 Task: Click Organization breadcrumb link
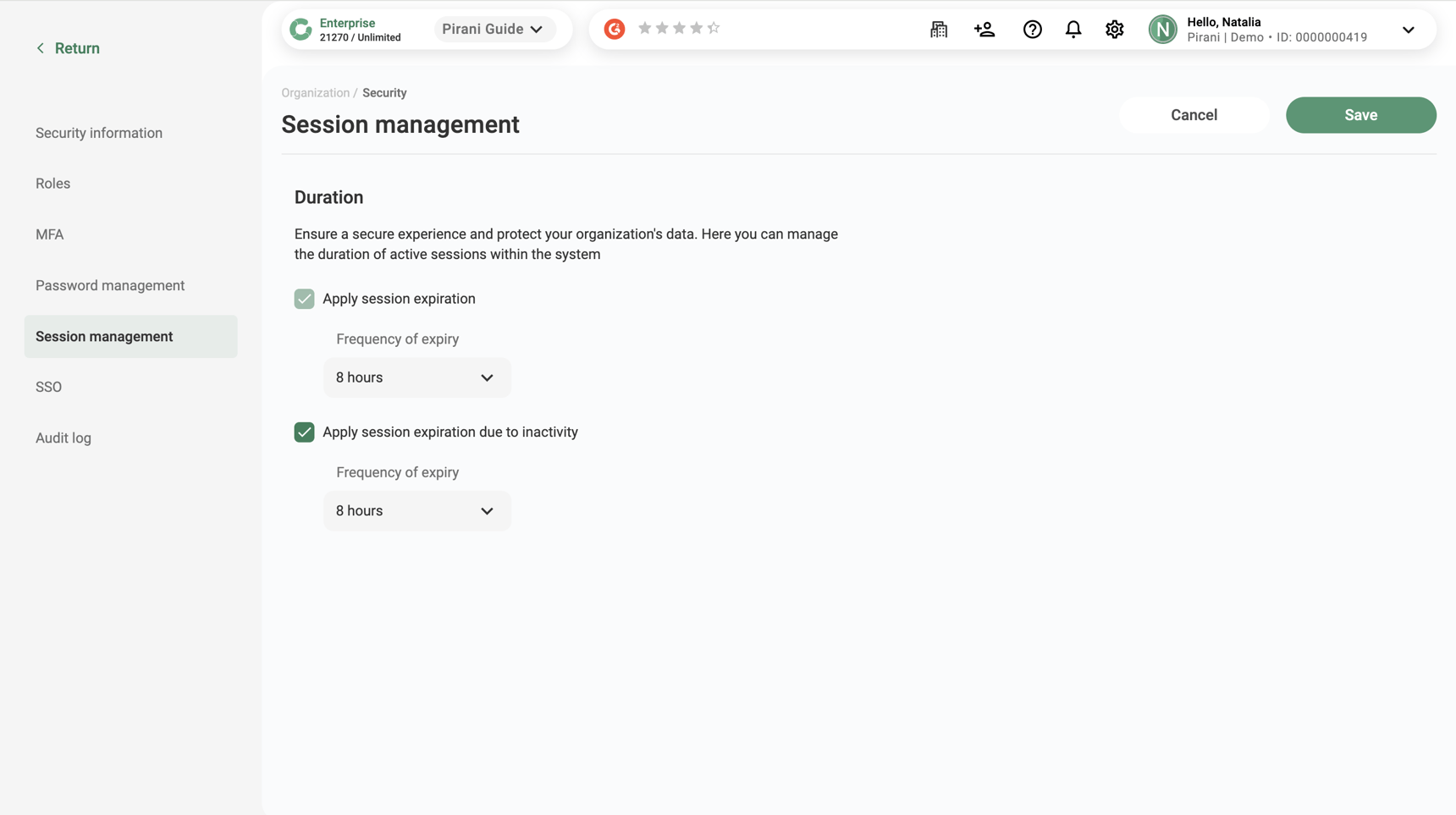[316, 93]
